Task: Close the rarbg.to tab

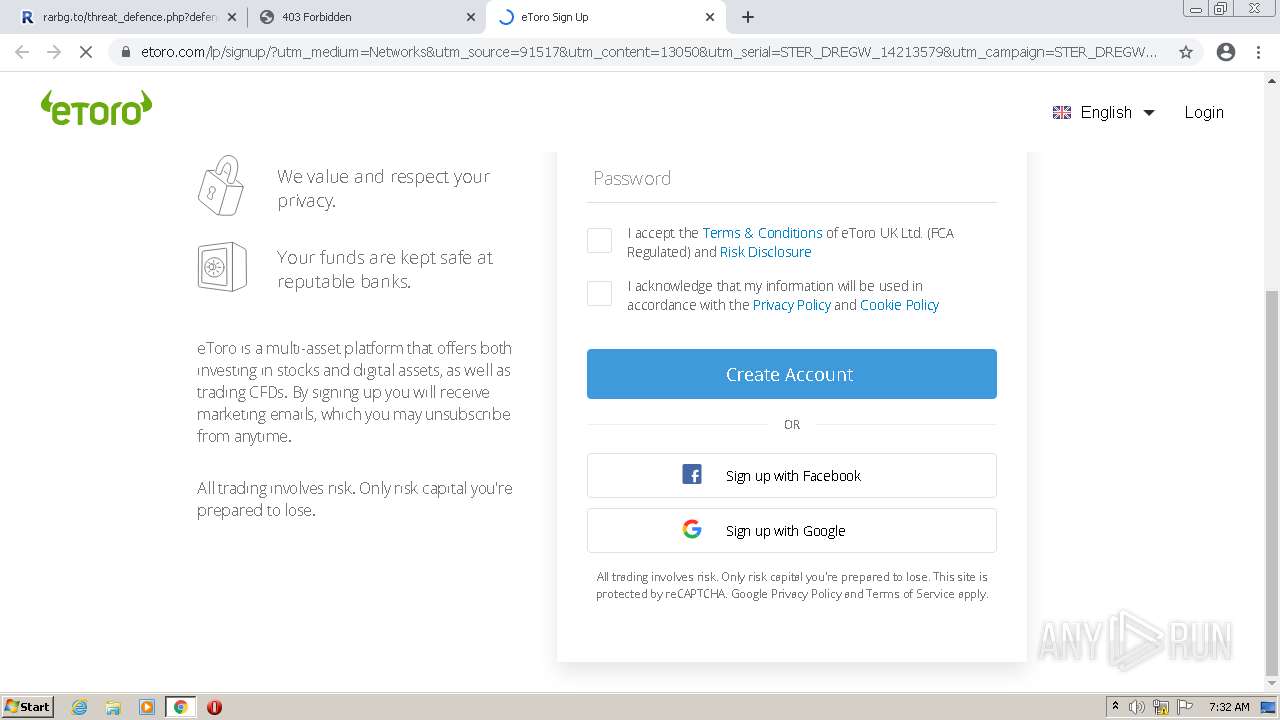Action: tap(232, 17)
